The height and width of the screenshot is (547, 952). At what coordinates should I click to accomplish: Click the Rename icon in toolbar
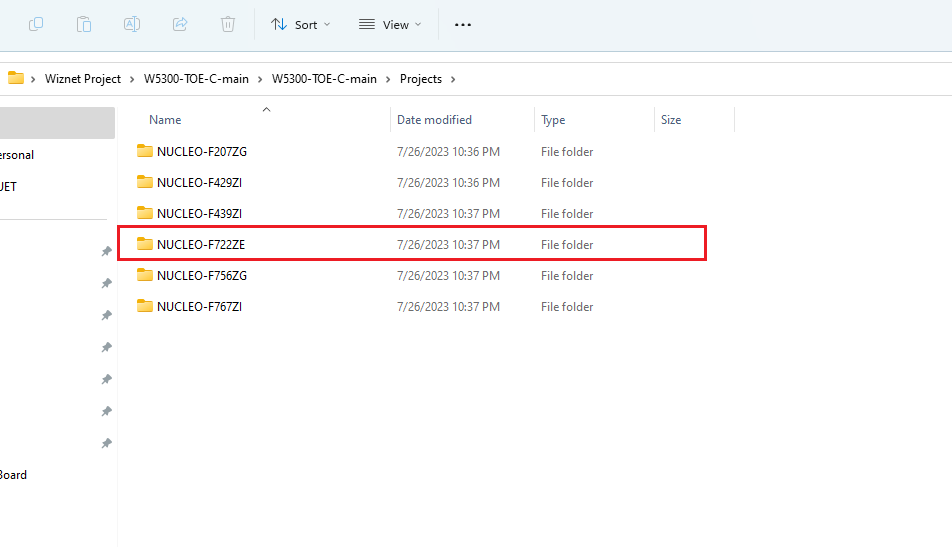pos(132,24)
